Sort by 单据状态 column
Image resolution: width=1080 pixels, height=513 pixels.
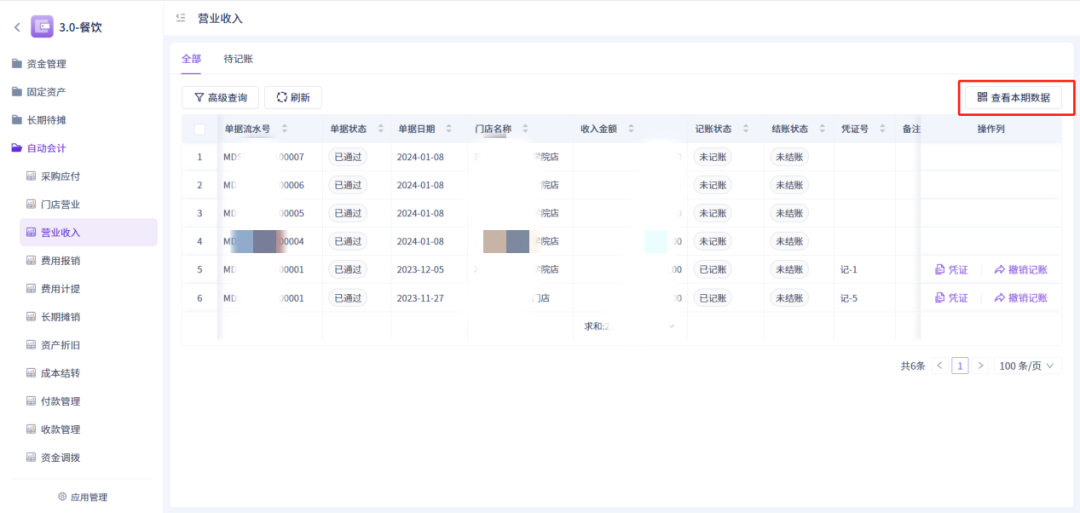380,129
